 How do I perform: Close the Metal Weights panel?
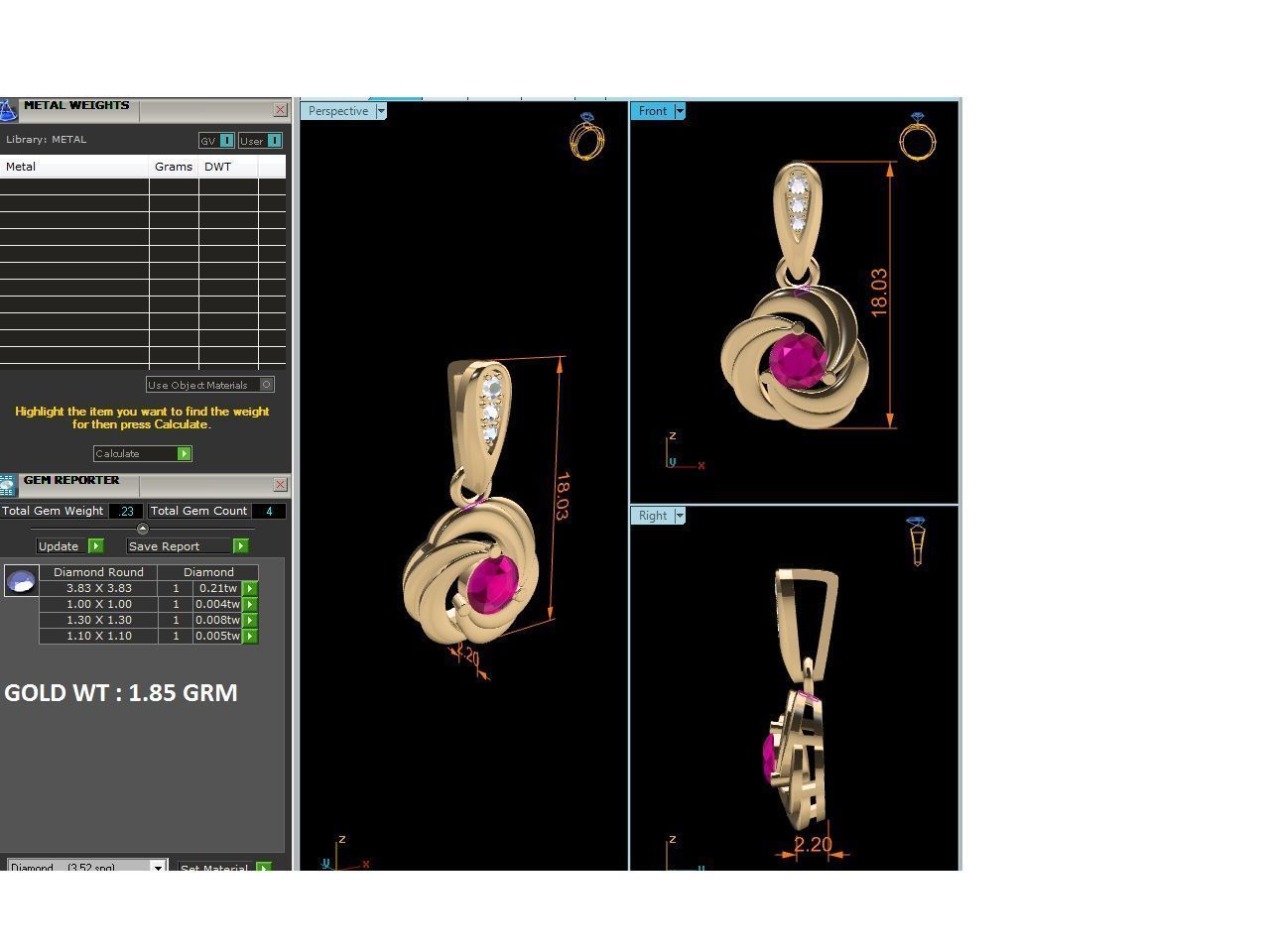(x=280, y=110)
